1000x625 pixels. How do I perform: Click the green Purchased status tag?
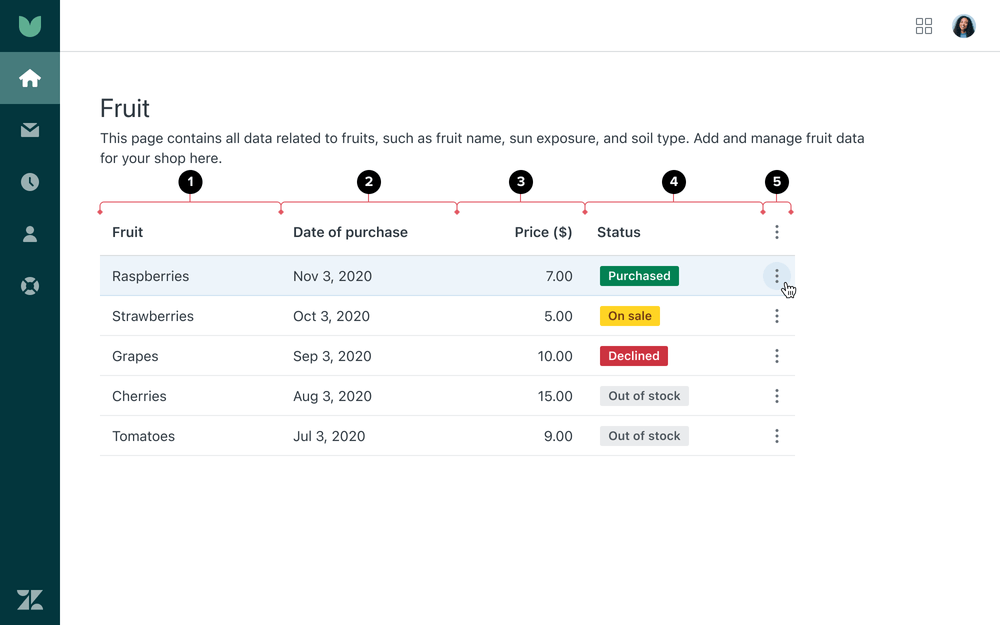pos(639,276)
